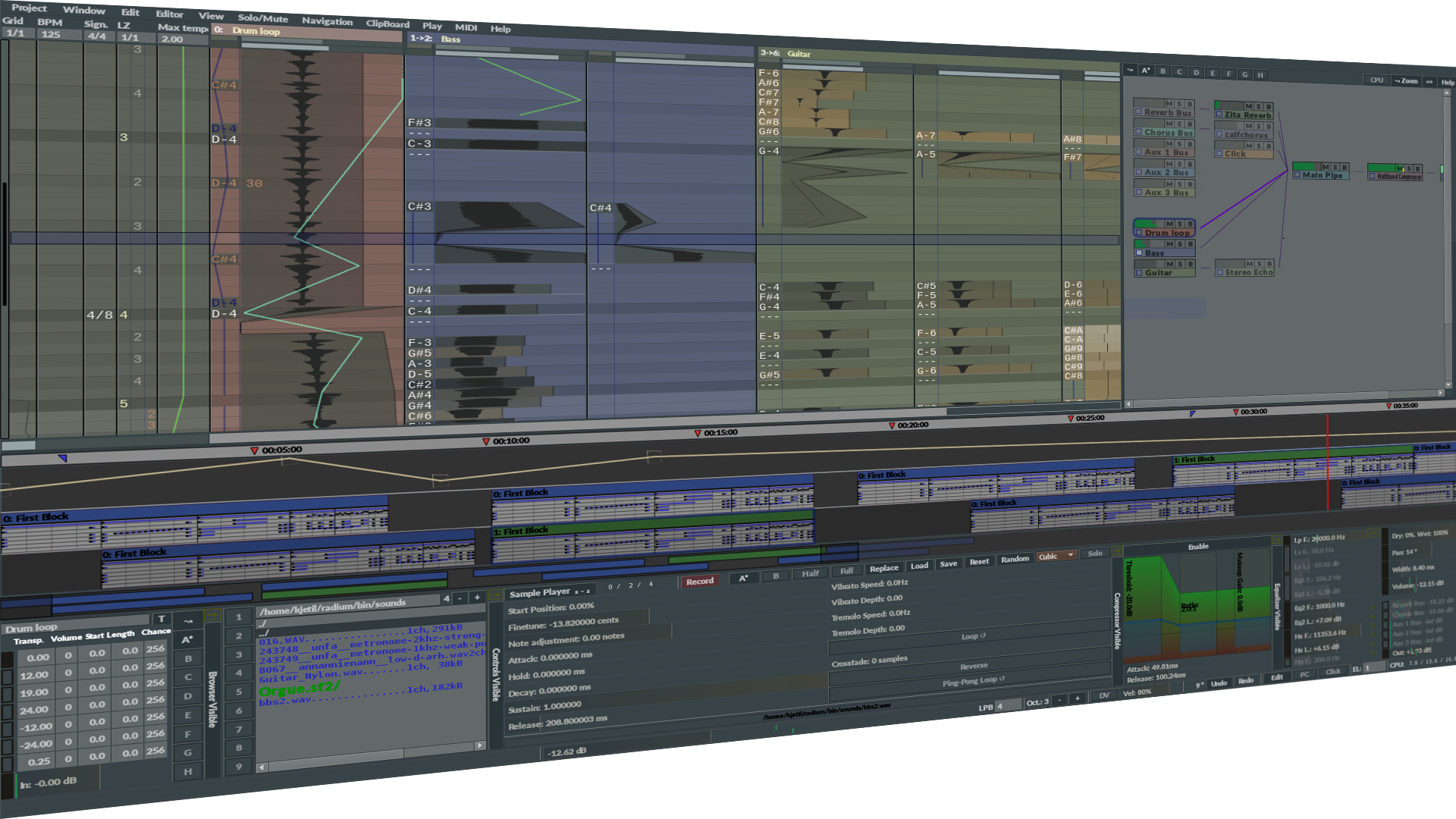Image resolution: width=1456 pixels, height=819 pixels.
Task: Open the Project menu
Action: 29,8
